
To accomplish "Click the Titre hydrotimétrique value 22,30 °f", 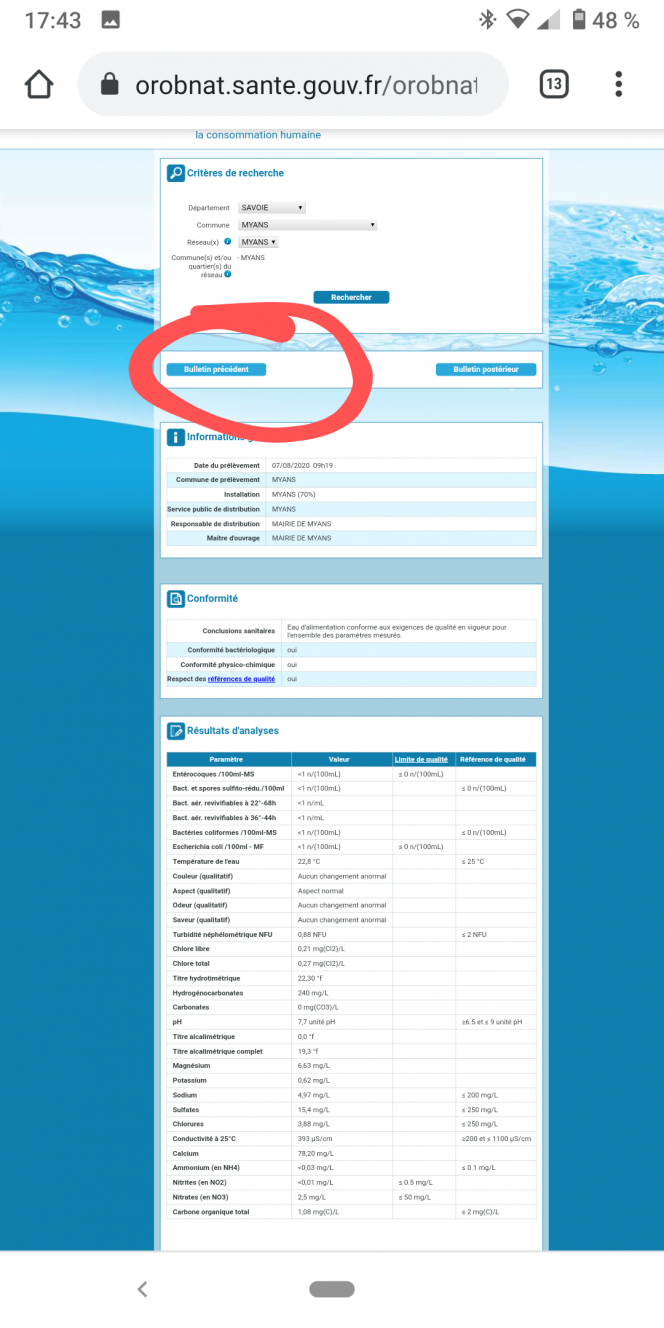I will pyautogui.click(x=312, y=978).
